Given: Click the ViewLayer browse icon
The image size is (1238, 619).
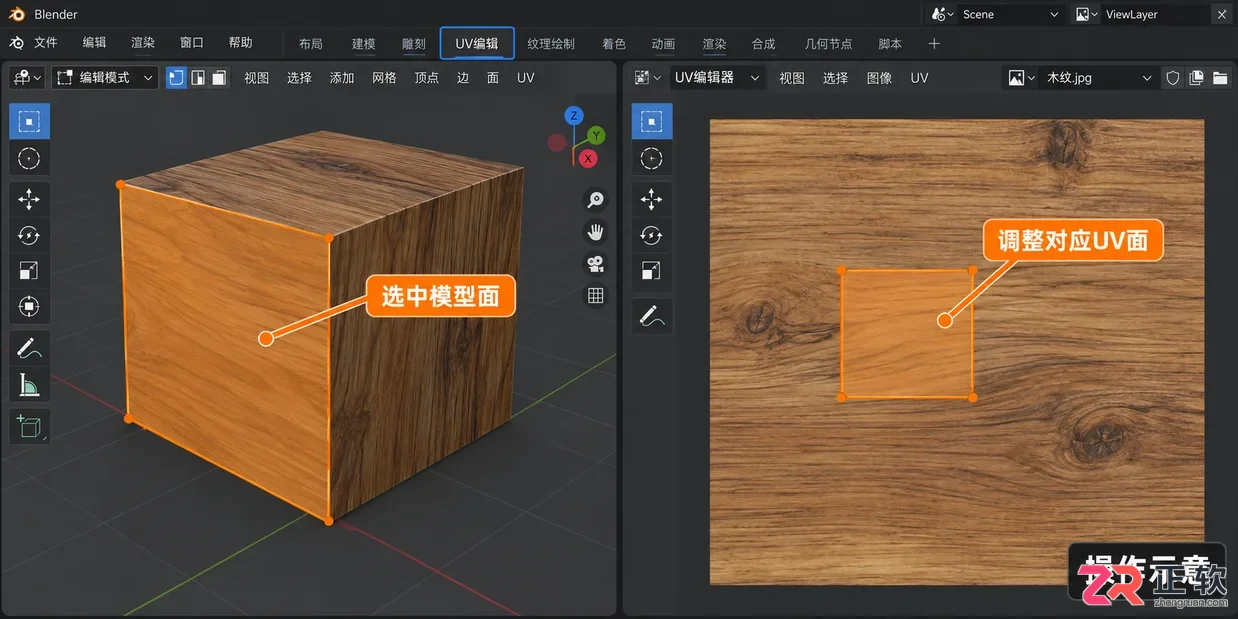Looking at the screenshot, I should 1087,15.
